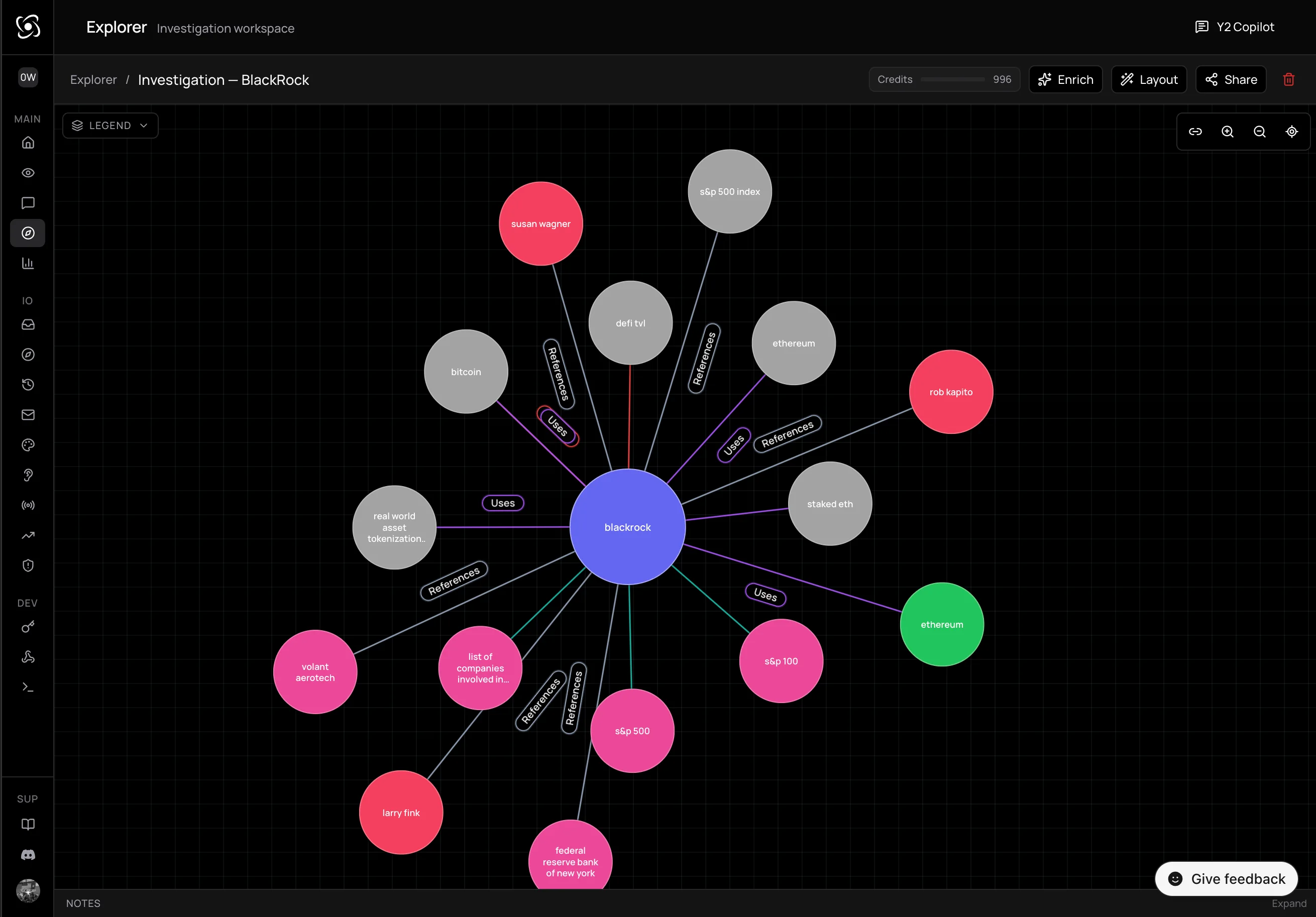The image size is (1316, 917).
Task: Open the chat bubble icon in sidebar
Action: (28, 203)
